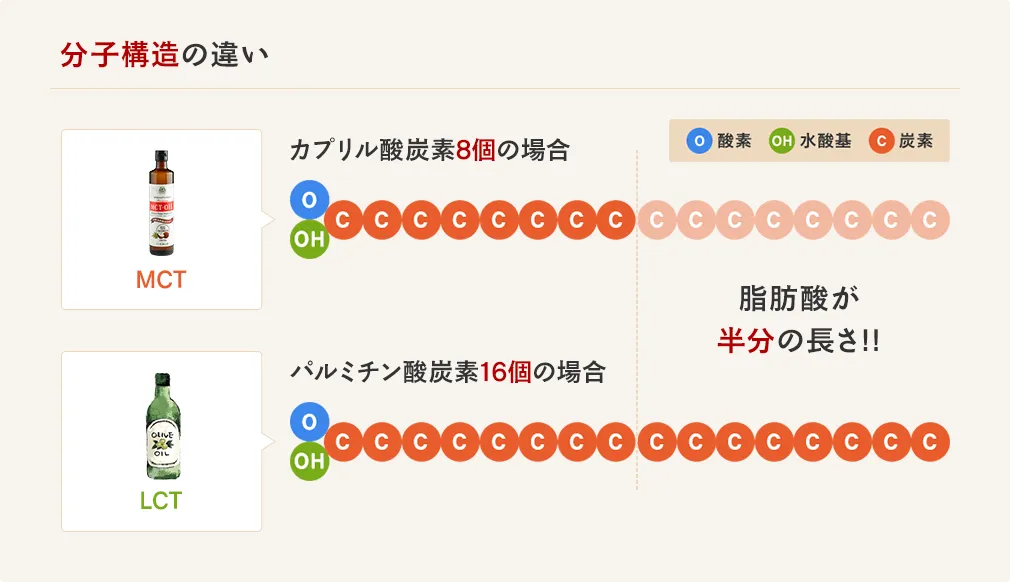The image size is (1010, 582).
Task: Select the blue O oxygen legend icon
Action: [x=698, y=141]
